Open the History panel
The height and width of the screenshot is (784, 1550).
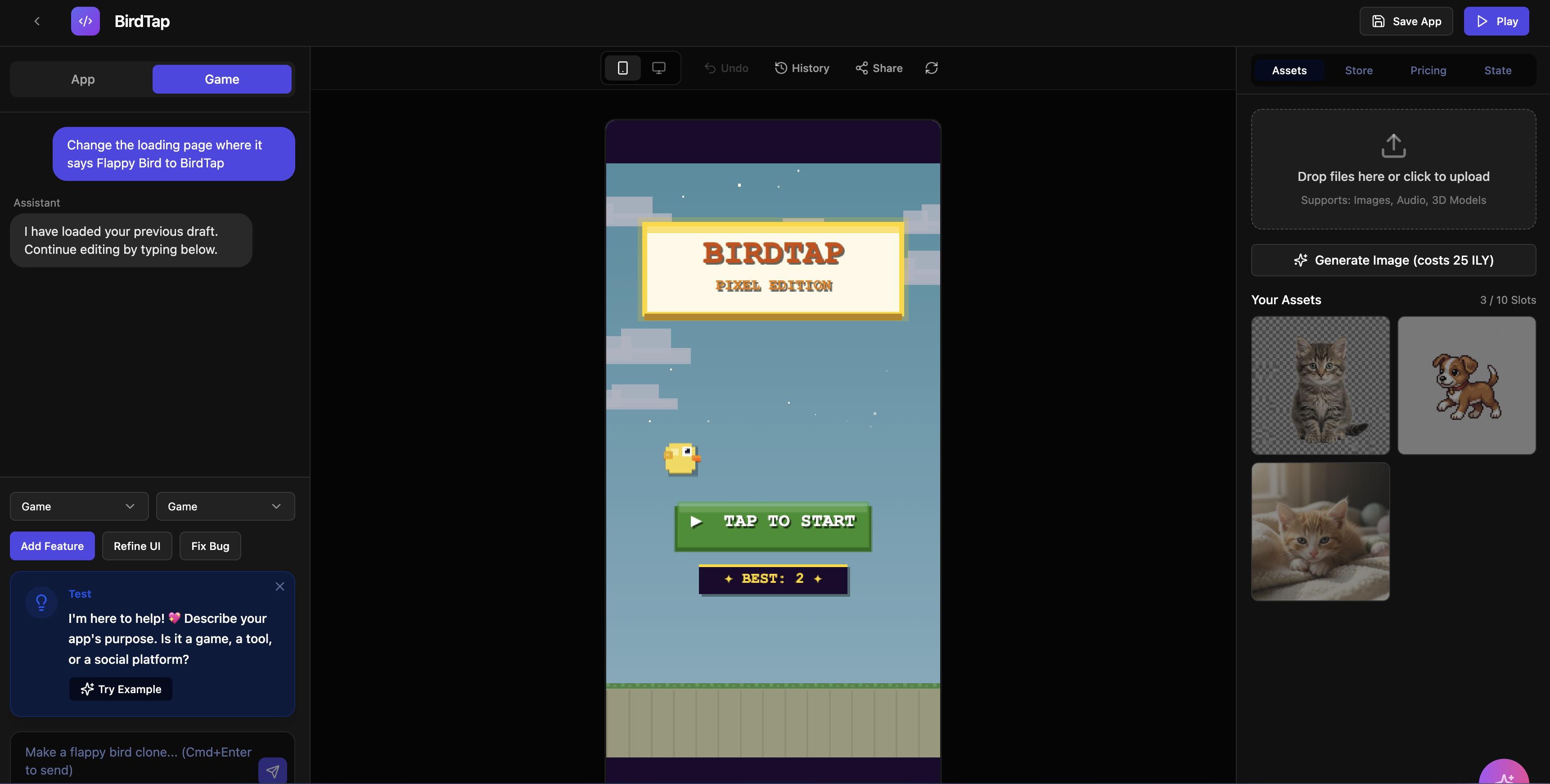click(x=802, y=68)
